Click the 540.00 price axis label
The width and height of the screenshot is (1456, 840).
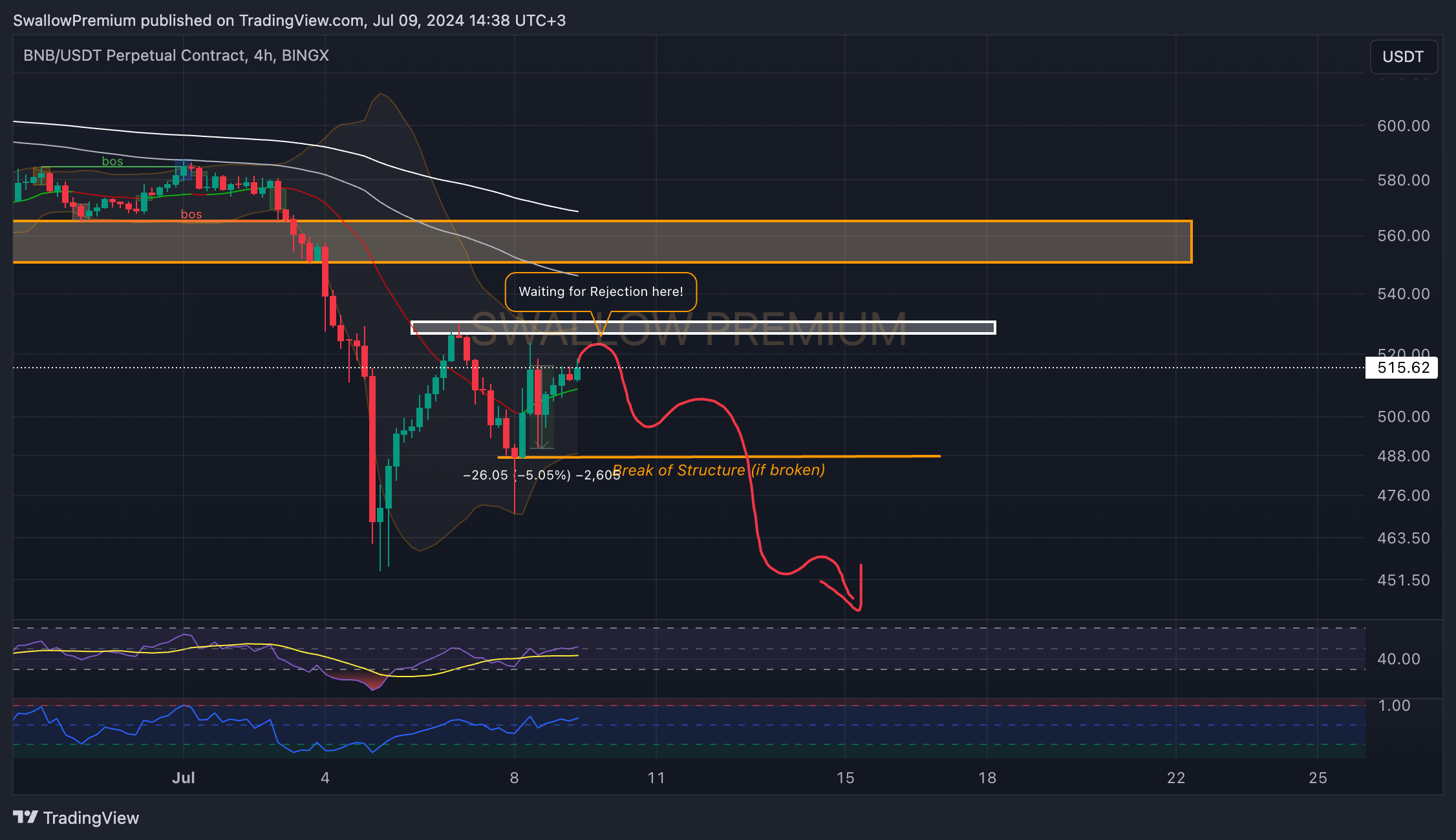point(1404,294)
